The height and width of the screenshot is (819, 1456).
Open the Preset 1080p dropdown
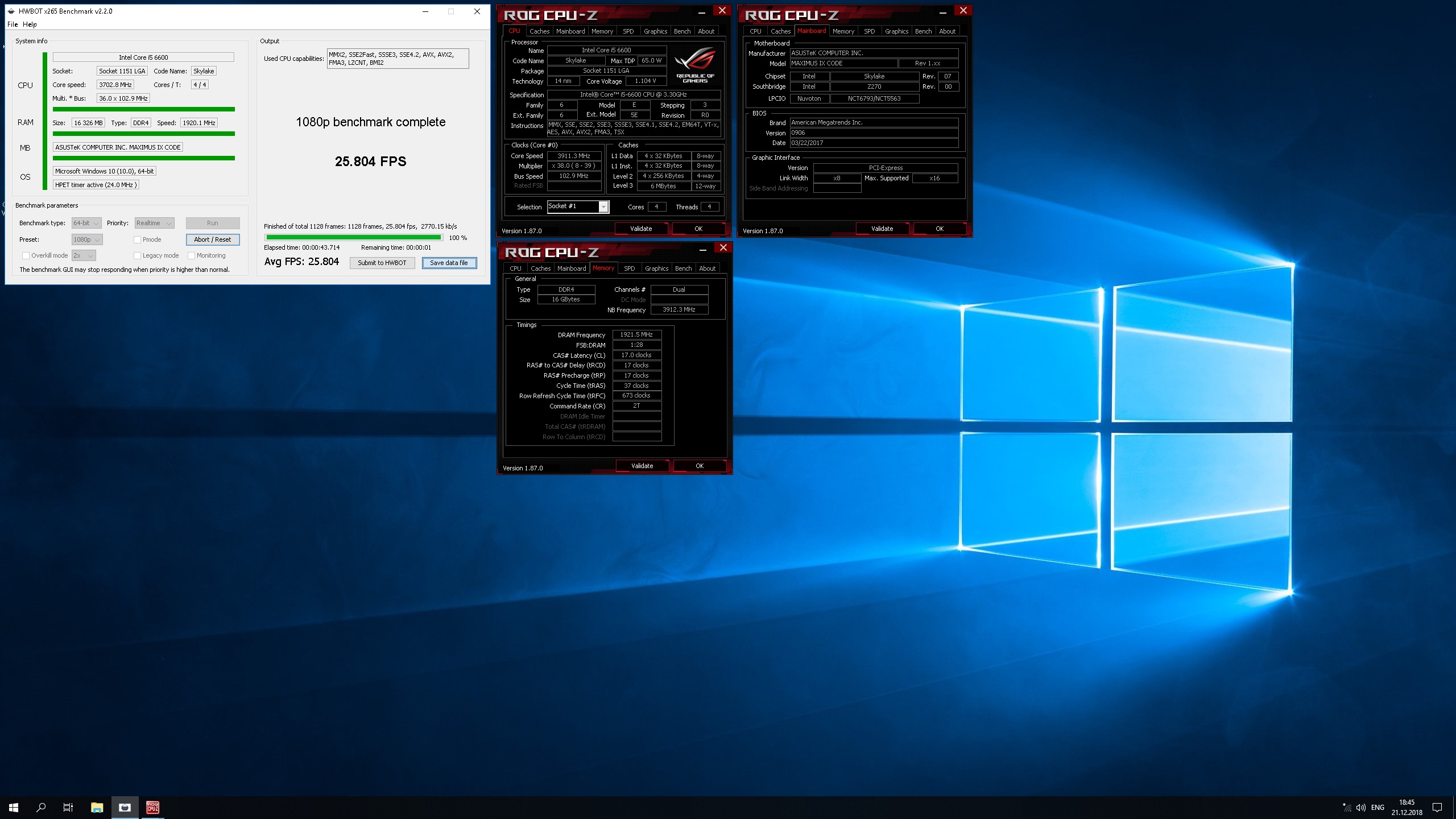87,239
